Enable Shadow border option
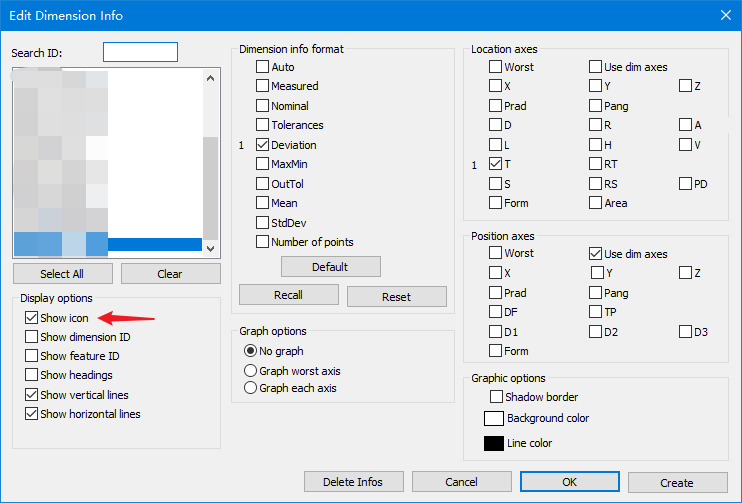Image resolution: width=742 pixels, height=503 pixels. [x=496, y=397]
